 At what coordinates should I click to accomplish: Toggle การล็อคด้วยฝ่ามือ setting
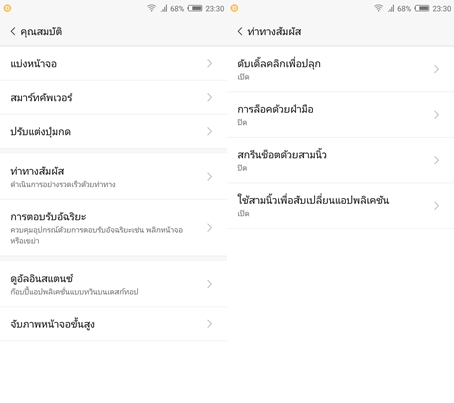[x=340, y=115]
